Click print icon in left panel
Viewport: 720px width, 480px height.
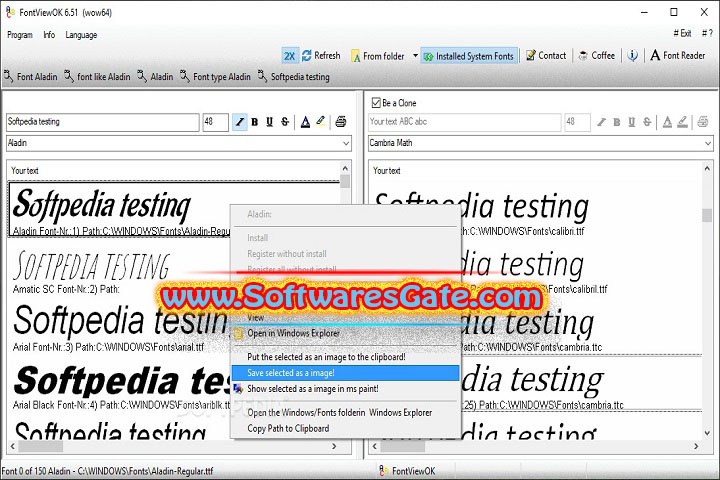click(x=341, y=122)
